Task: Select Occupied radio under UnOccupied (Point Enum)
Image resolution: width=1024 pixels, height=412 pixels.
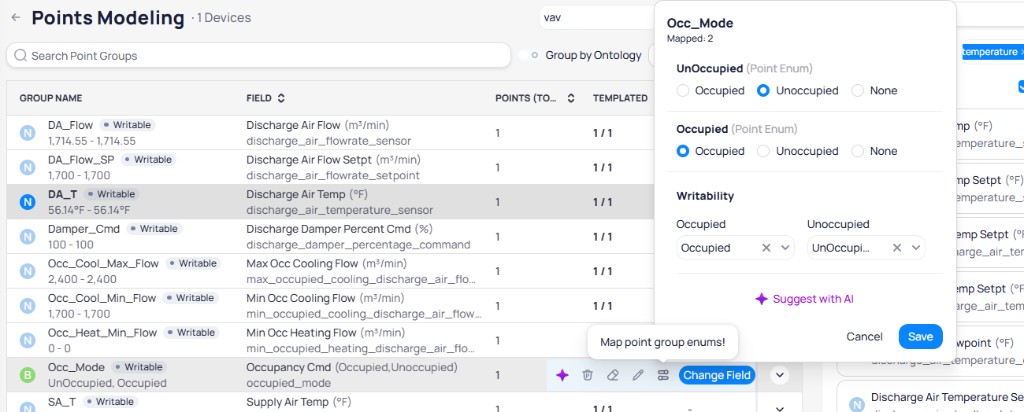Action: click(x=683, y=91)
